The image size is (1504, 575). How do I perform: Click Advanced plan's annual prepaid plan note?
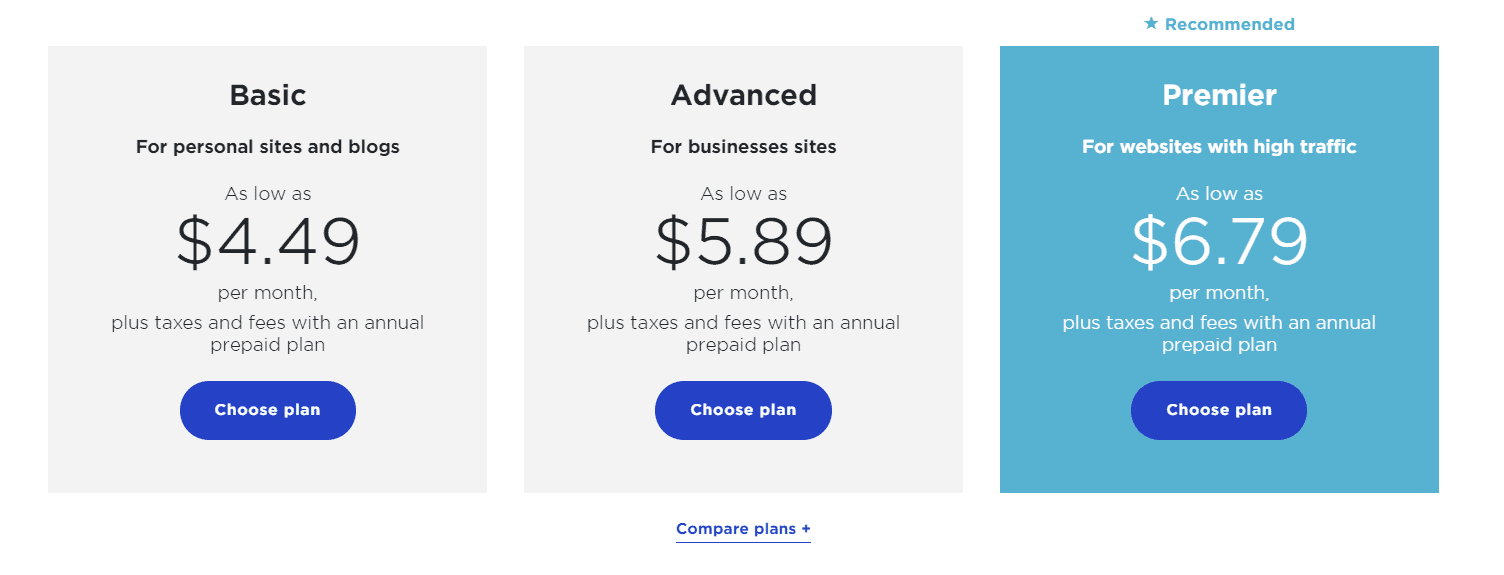tap(743, 334)
